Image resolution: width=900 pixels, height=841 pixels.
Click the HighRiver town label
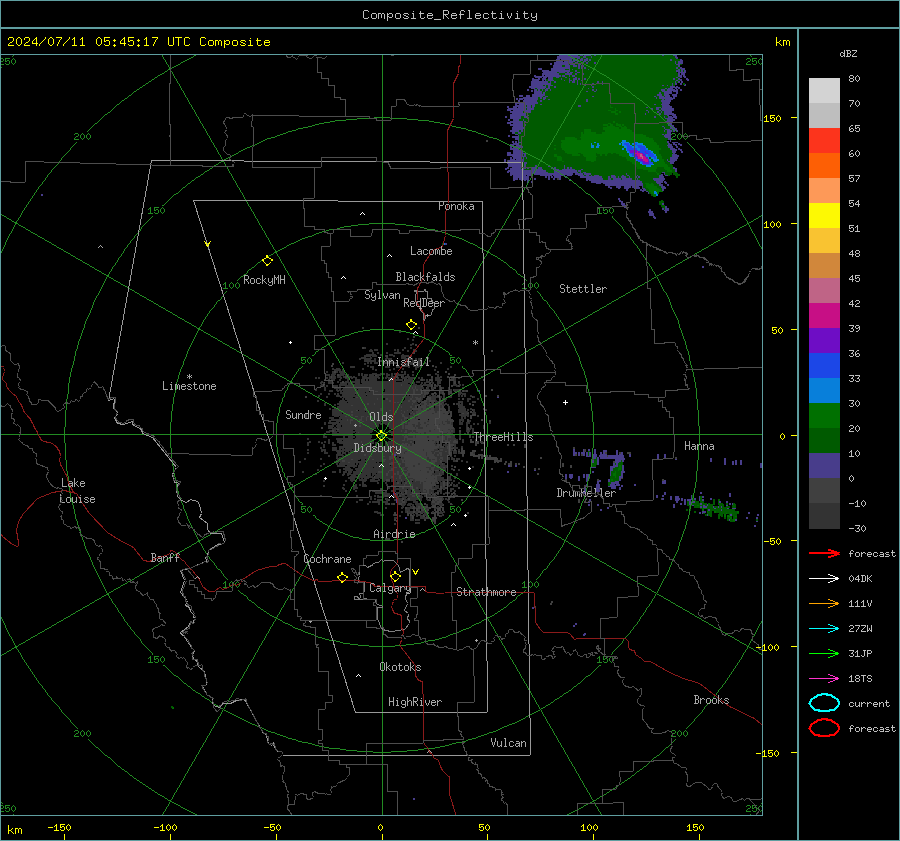(x=414, y=702)
